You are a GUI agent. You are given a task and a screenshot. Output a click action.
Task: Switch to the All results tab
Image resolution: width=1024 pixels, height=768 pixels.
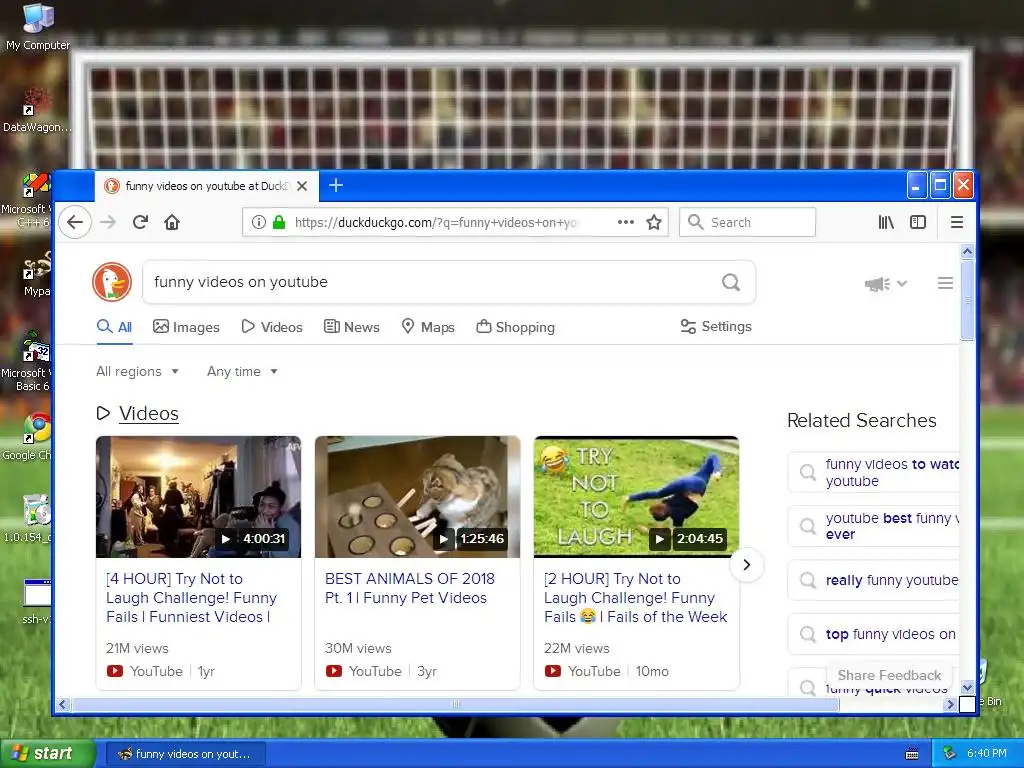click(114, 327)
